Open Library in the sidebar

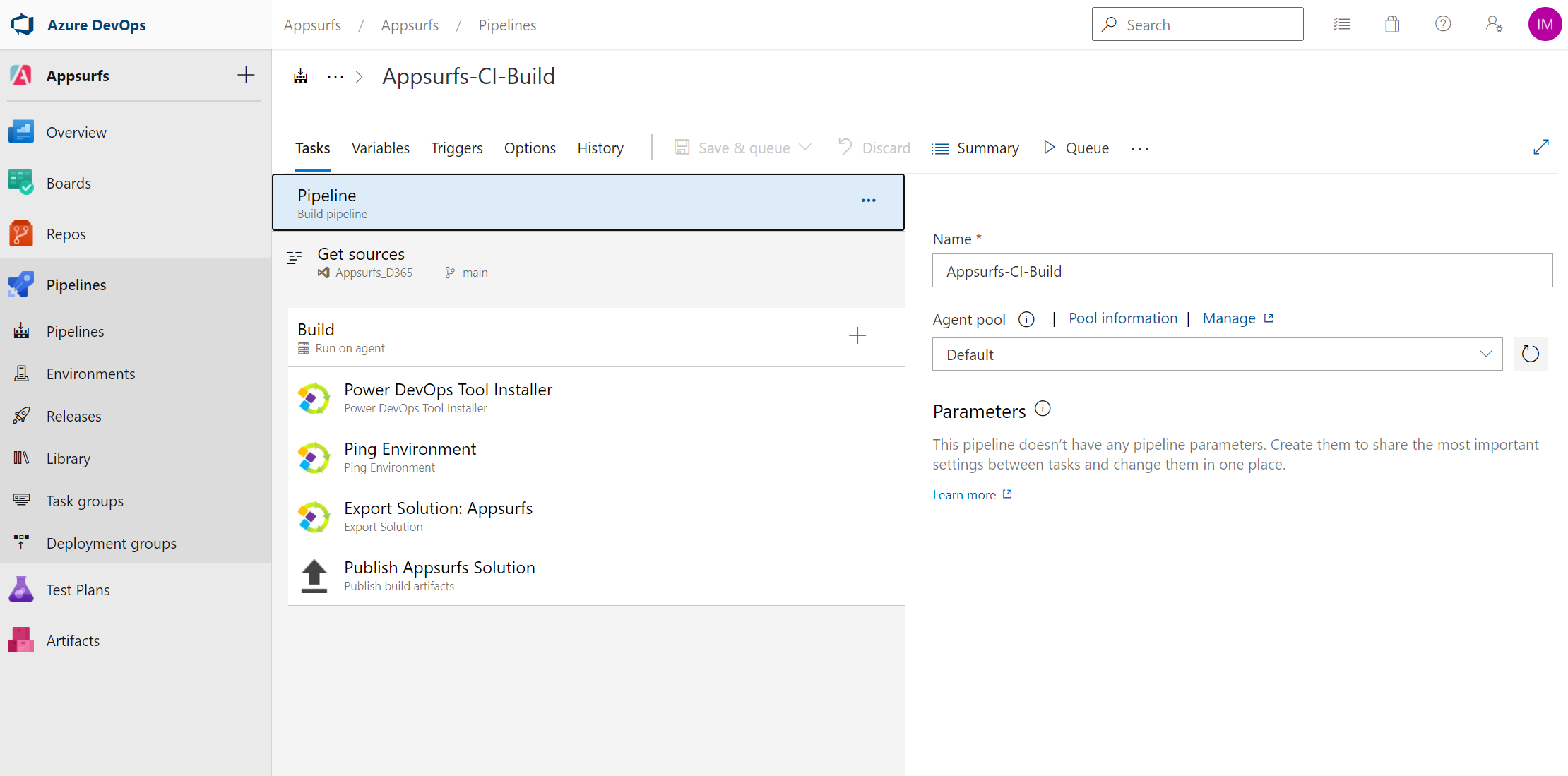point(136,459)
